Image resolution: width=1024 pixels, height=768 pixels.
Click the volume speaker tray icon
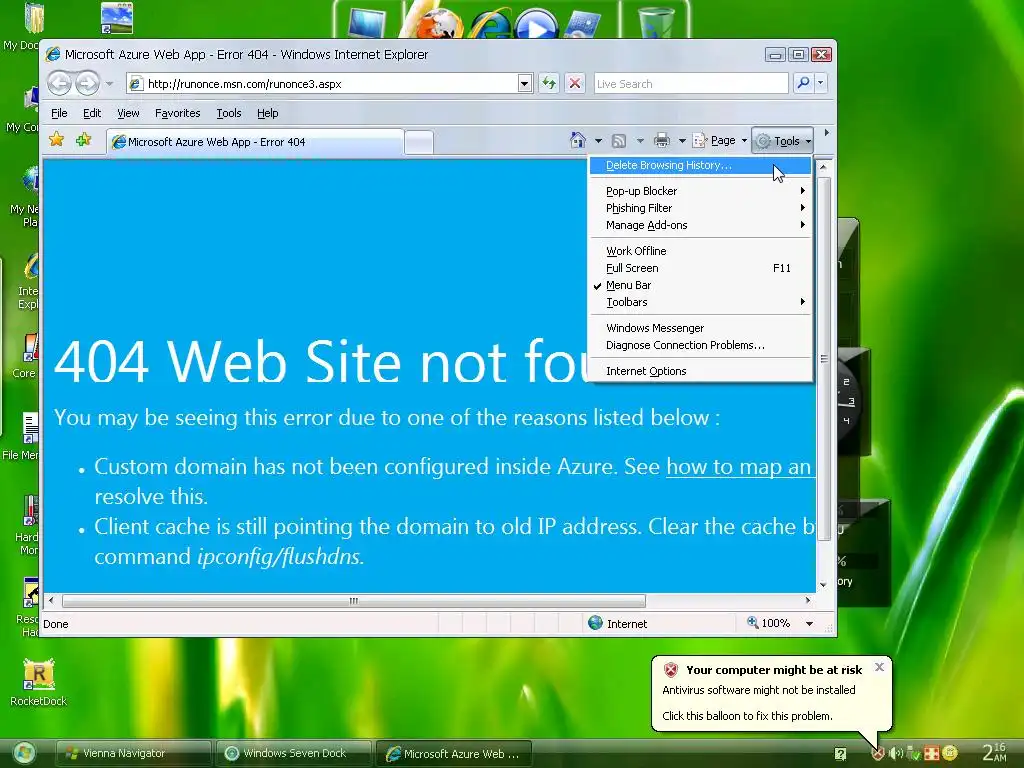[896, 754]
